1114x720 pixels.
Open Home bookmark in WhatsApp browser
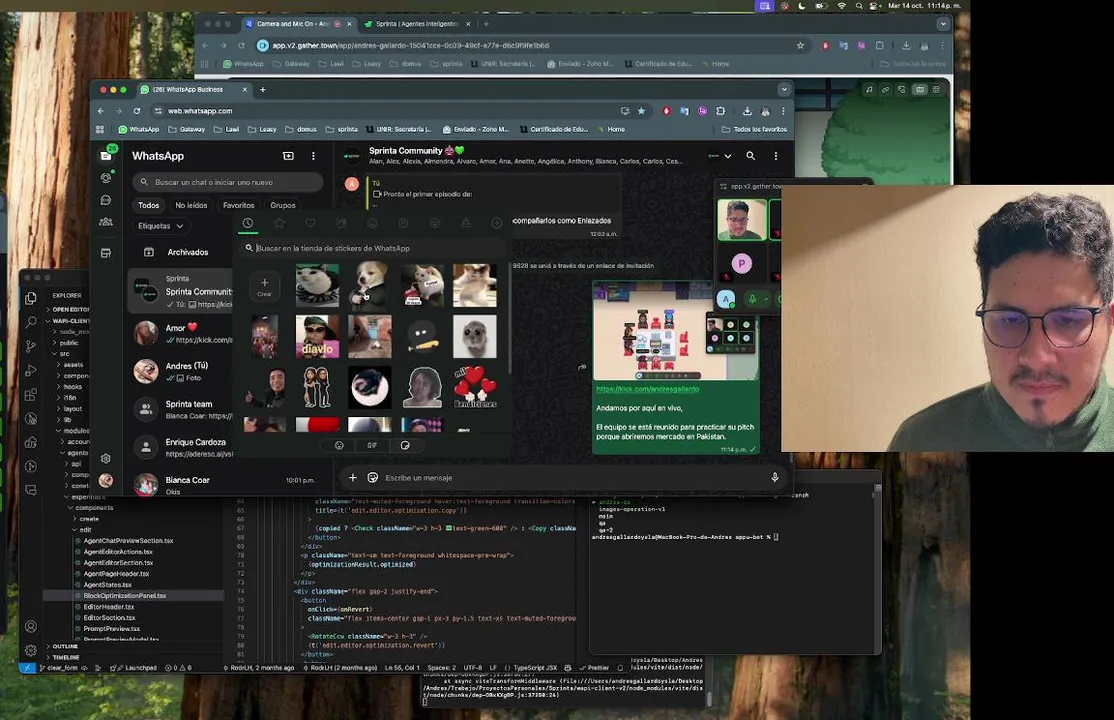point(611,129)
